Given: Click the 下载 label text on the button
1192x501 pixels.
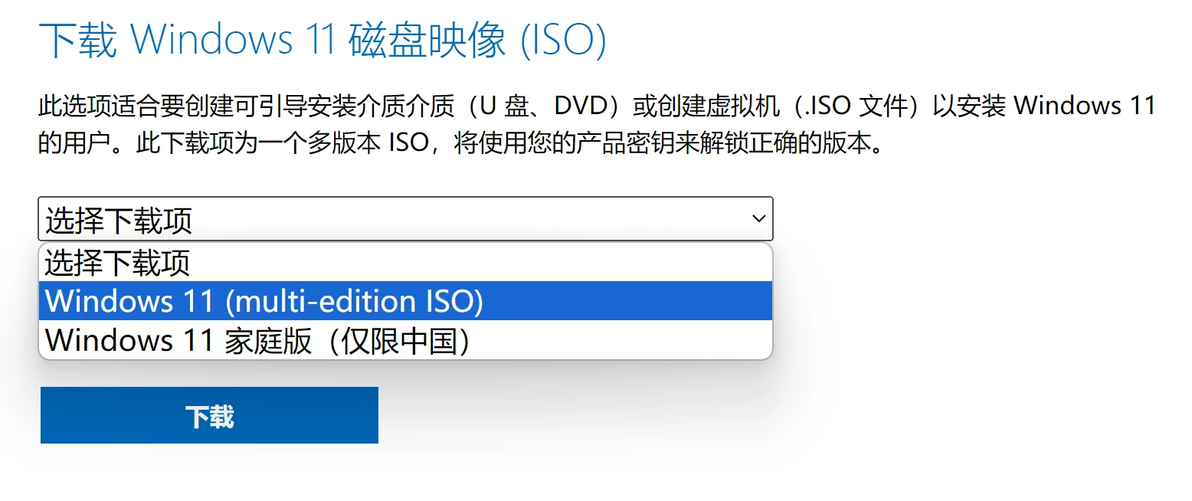Looking at the screenshot, I should tap(209, 416).
